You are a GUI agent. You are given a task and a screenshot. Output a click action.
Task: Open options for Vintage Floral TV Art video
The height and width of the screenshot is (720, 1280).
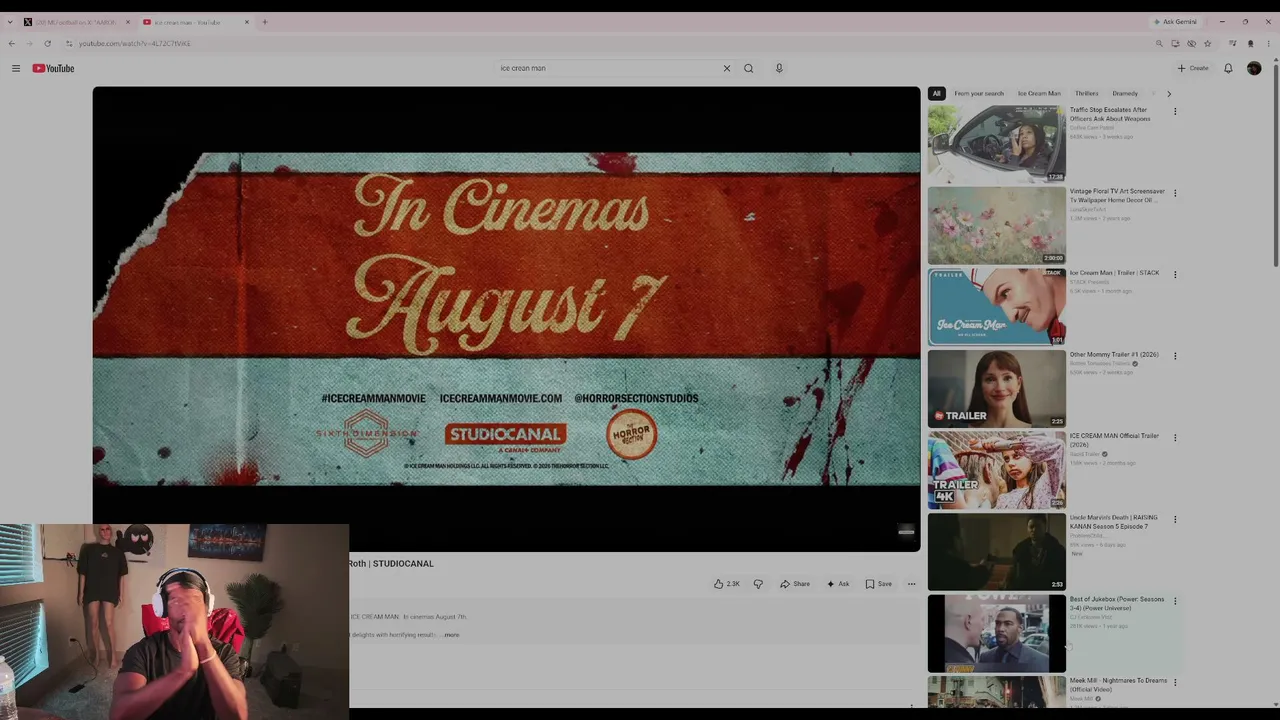click(x=1175, y=193)
